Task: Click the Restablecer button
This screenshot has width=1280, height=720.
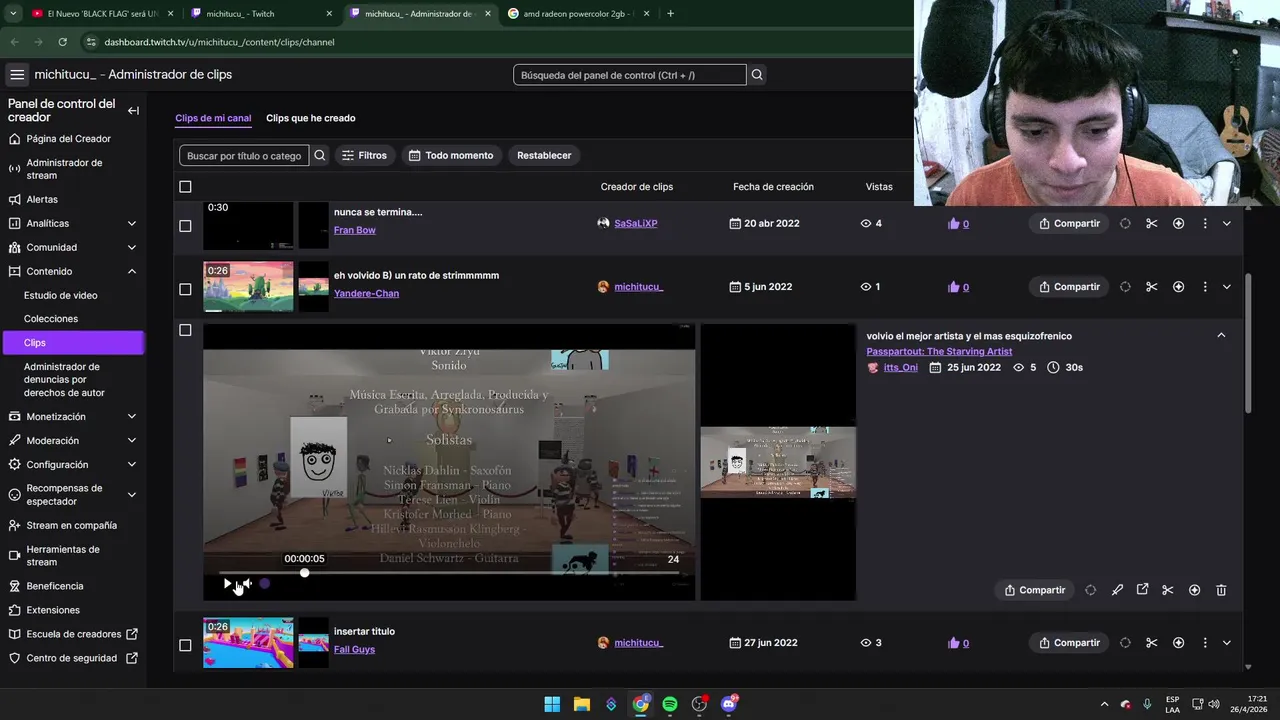Action: (x=544, y=155)
